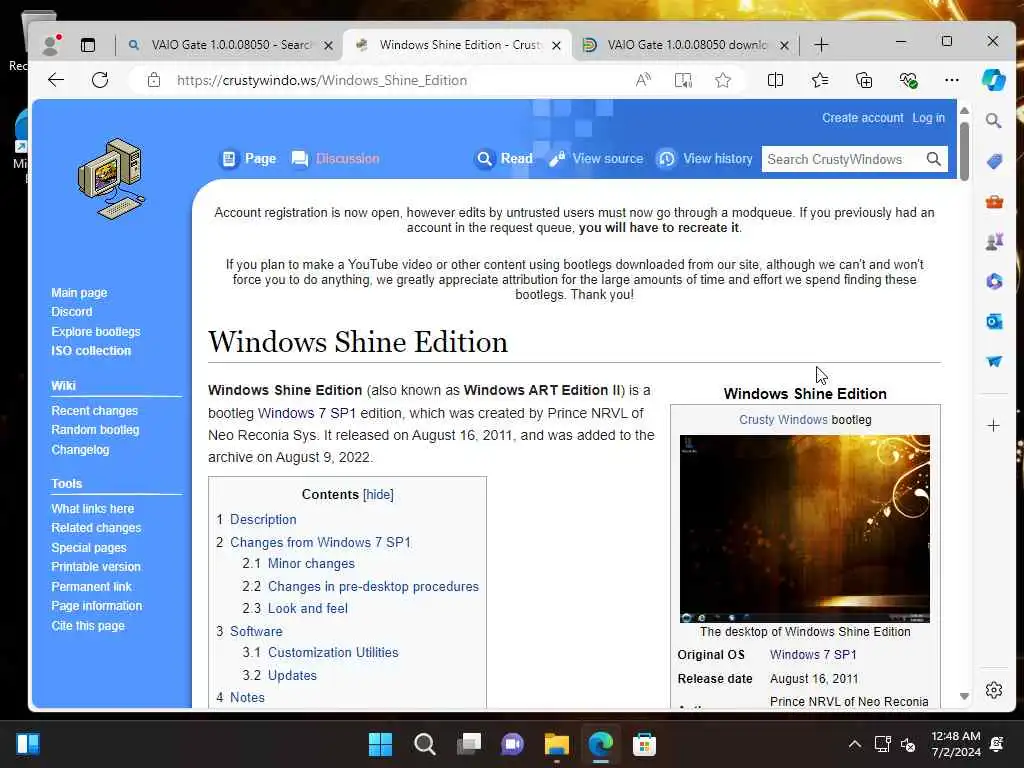Open Discord sidebar link
The height and width of the screenshot is (768, 1024).
click(72, 312)
